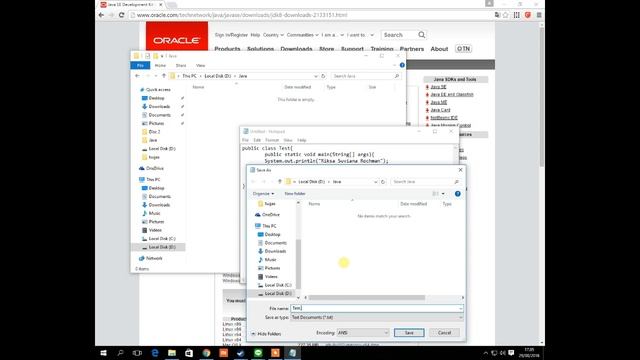Click browser back arrow

coord(101,15)
